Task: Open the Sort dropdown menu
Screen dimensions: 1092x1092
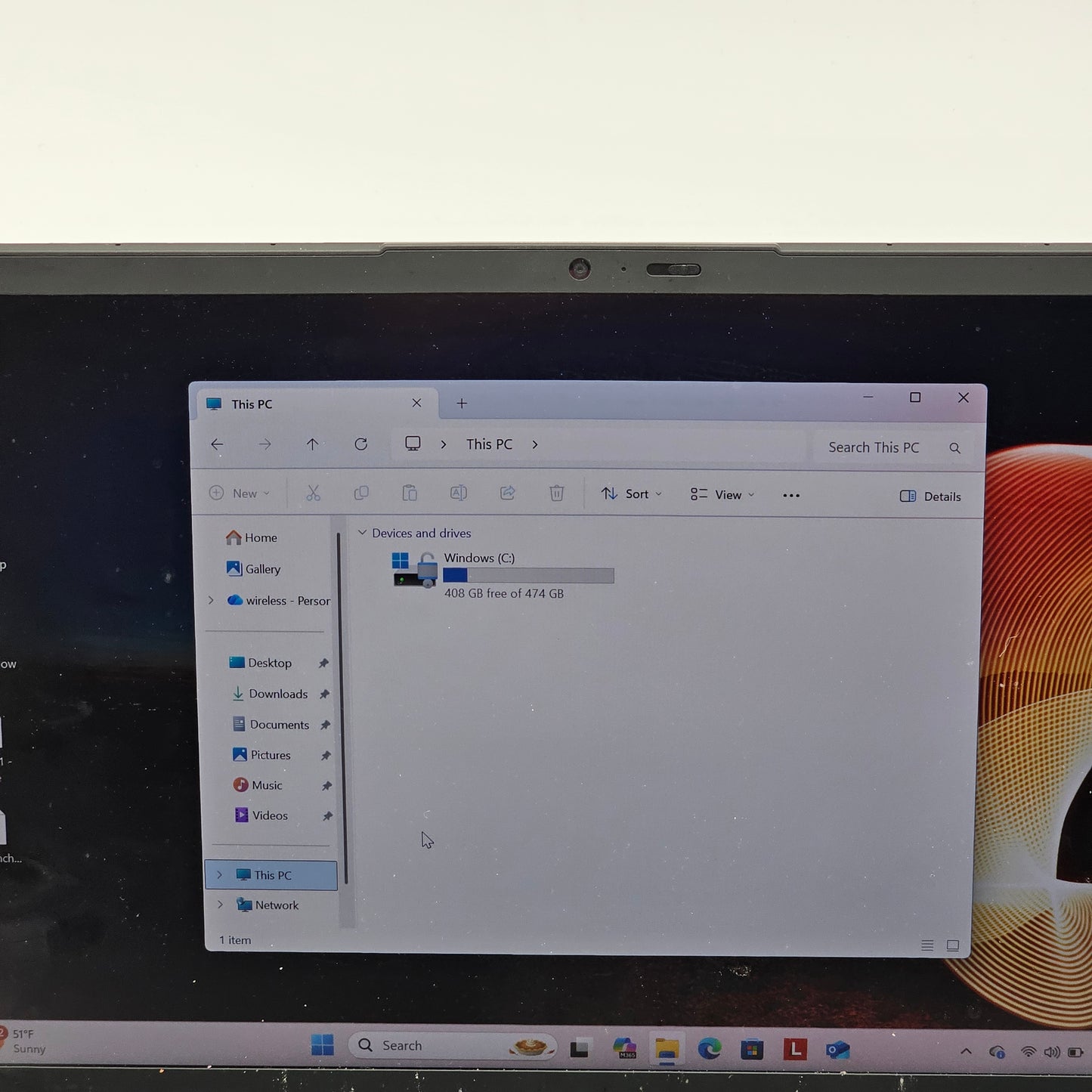Action: [632, 494]
